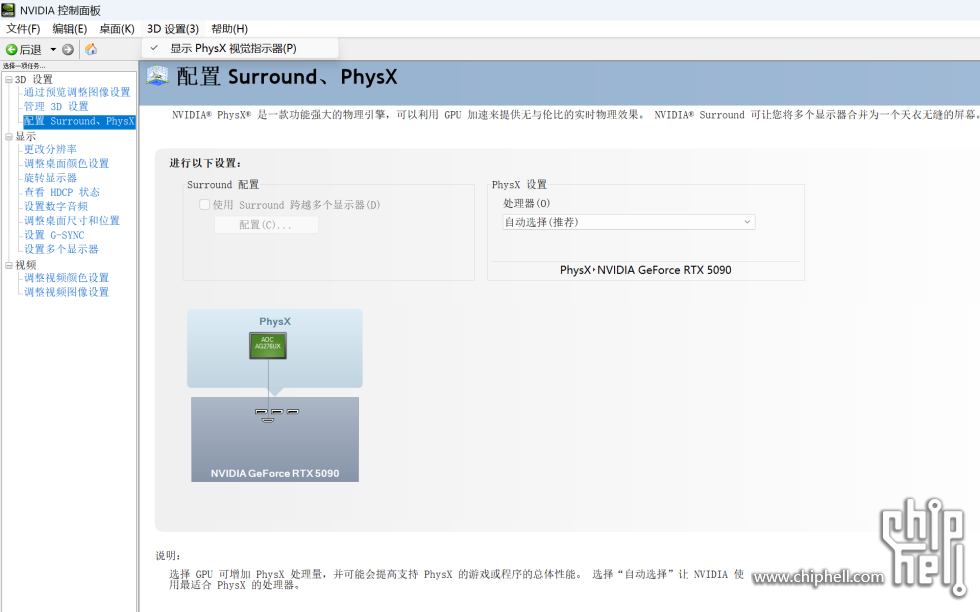This screenshot has height=612, width=980.
Task: Click the AOC AG276UX monitor icon
Action: pos(268,346)
